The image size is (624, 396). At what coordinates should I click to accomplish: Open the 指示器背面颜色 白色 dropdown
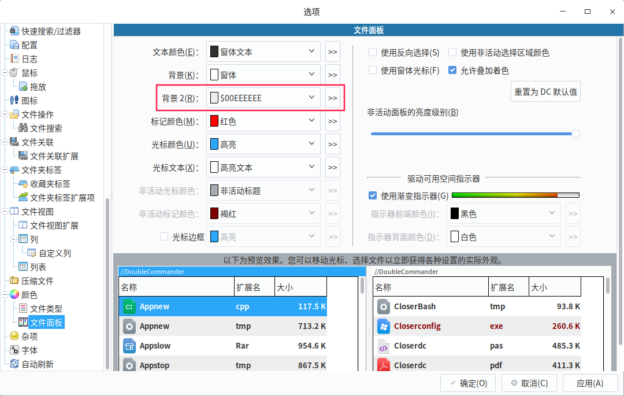point(504,237)
